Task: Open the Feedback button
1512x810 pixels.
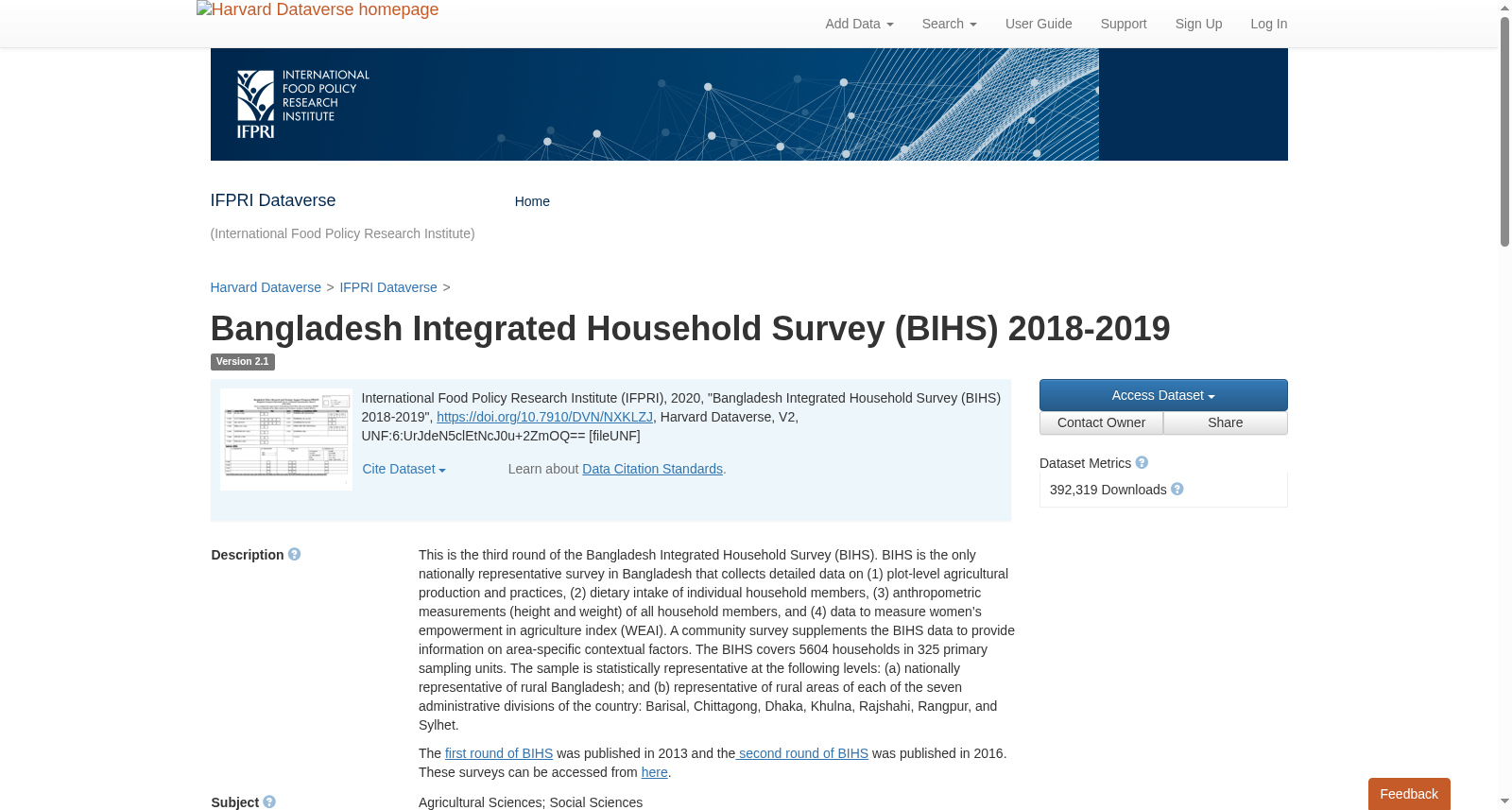Action: click(x=1409, y=794)
